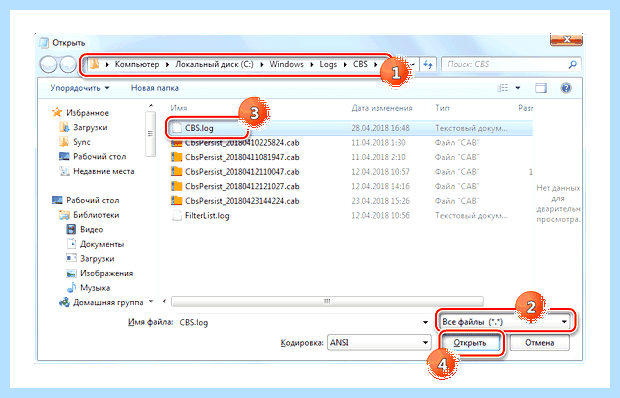Click the search magnifier icon
Image resolution: width=620 pixels, height=398 pixels.
click(x=572, y=64)
